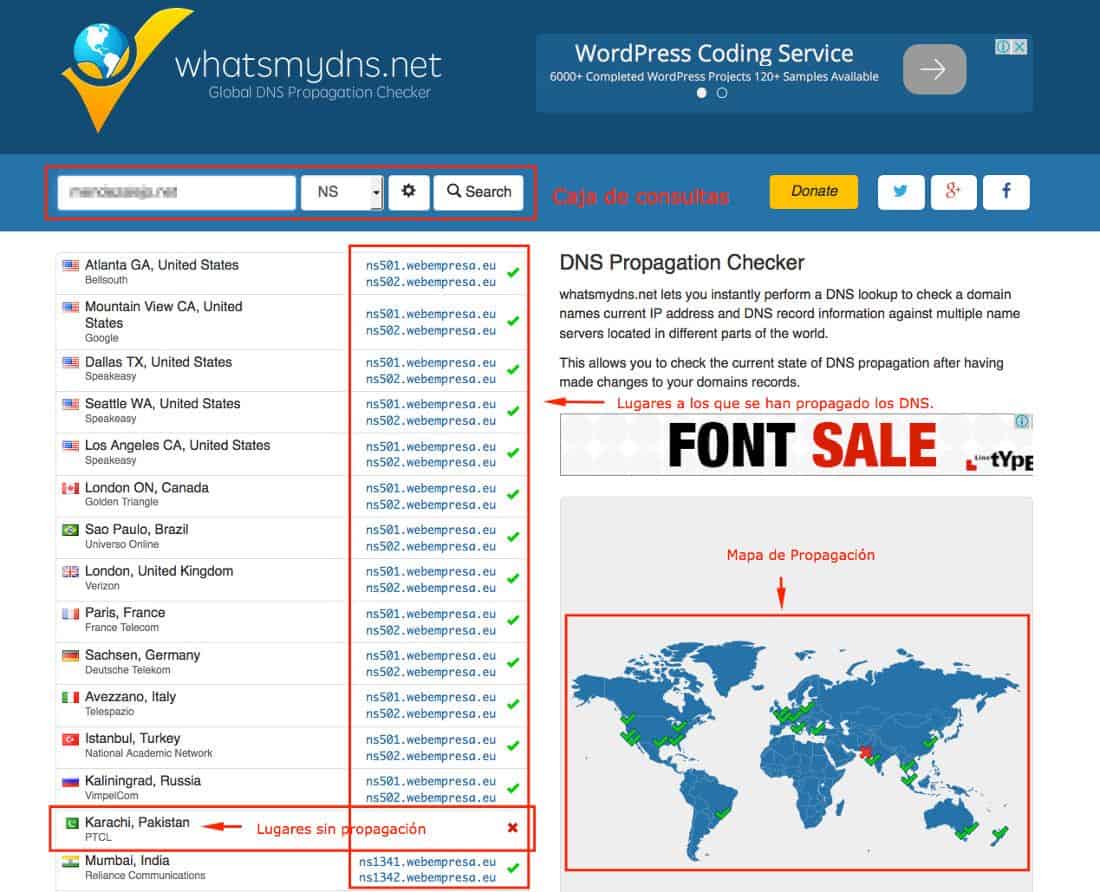
Task: Click the Search button
Action: 478,192
